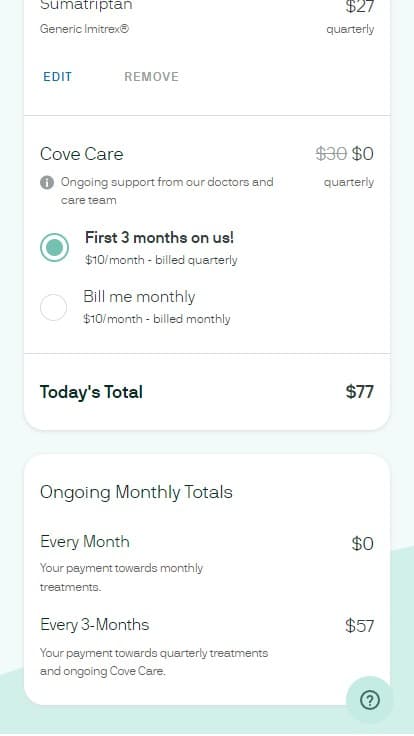The height and width of the screenshot is (736, 414).
Task: Click the Ongoing Monthly Totals heading
Action: click(x=136, y=492)
